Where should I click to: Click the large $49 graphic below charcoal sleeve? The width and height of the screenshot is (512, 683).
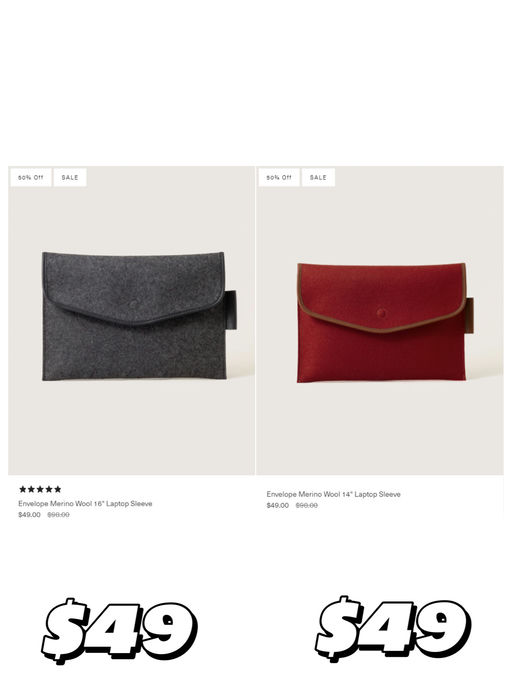(120, 630)
